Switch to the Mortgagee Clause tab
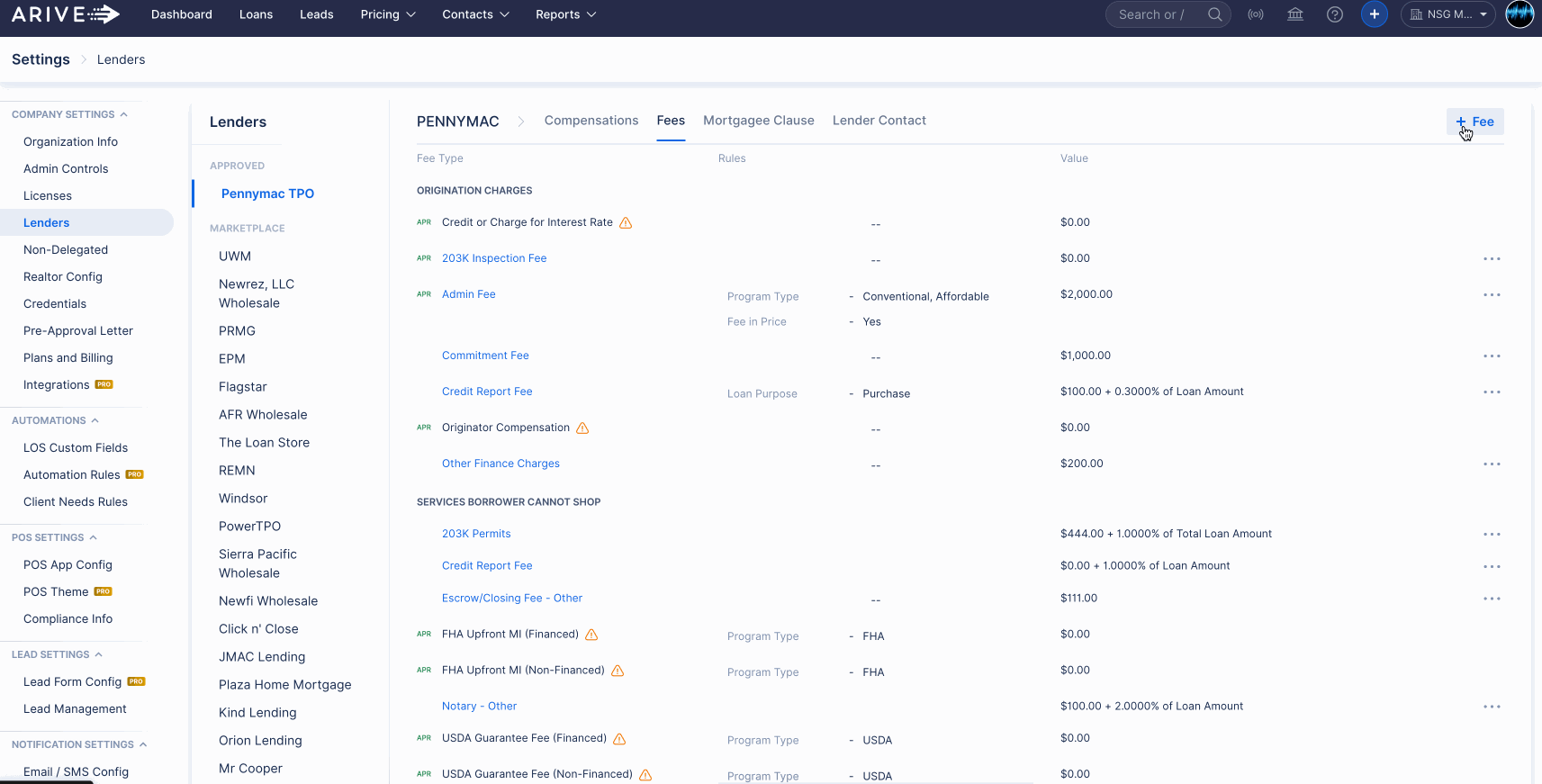Image resolution: width=1542 pixels, height=784 pixels. pos(759,121)
